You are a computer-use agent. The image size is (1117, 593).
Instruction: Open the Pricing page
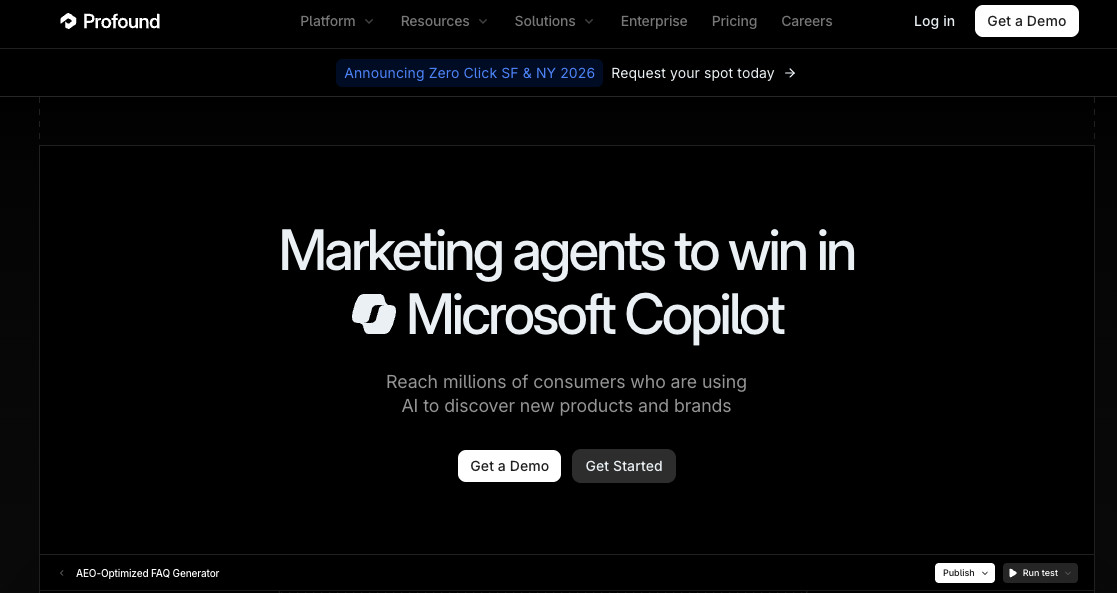[x=734, y=21]
